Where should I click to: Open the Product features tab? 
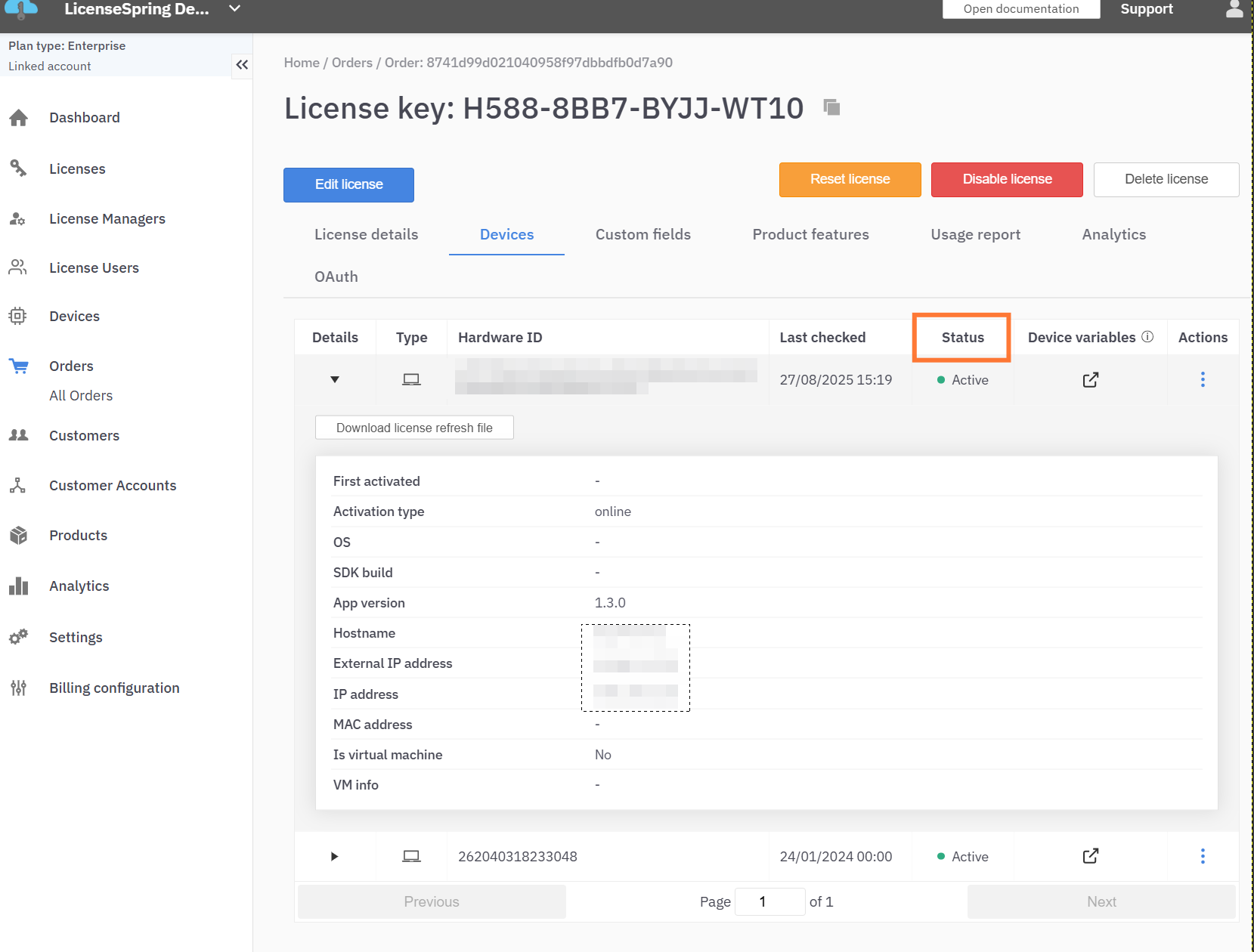810,234
